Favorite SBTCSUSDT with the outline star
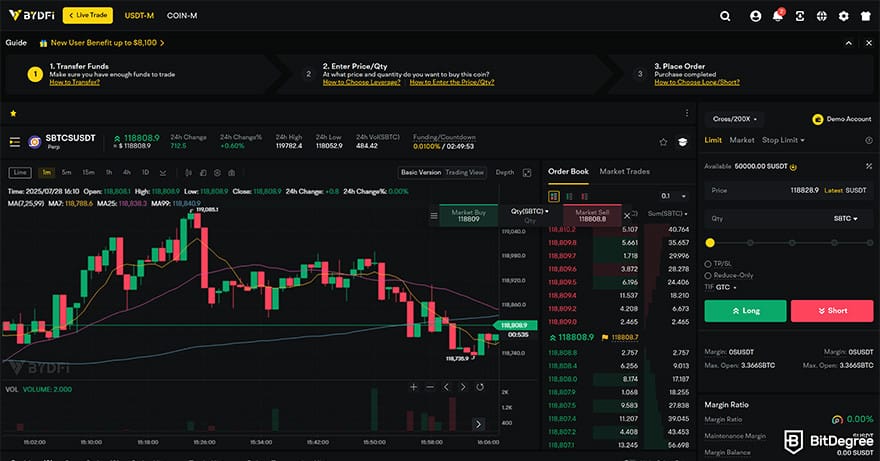 pyautogui.click(x=663, y=142)
